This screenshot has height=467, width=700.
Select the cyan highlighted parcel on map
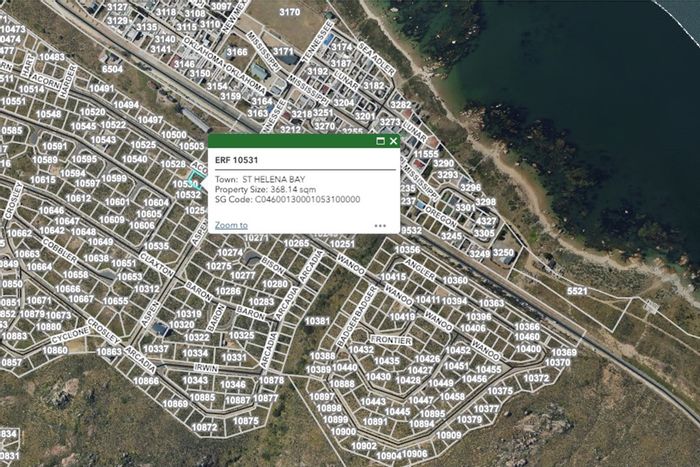[x=196, y=179]
